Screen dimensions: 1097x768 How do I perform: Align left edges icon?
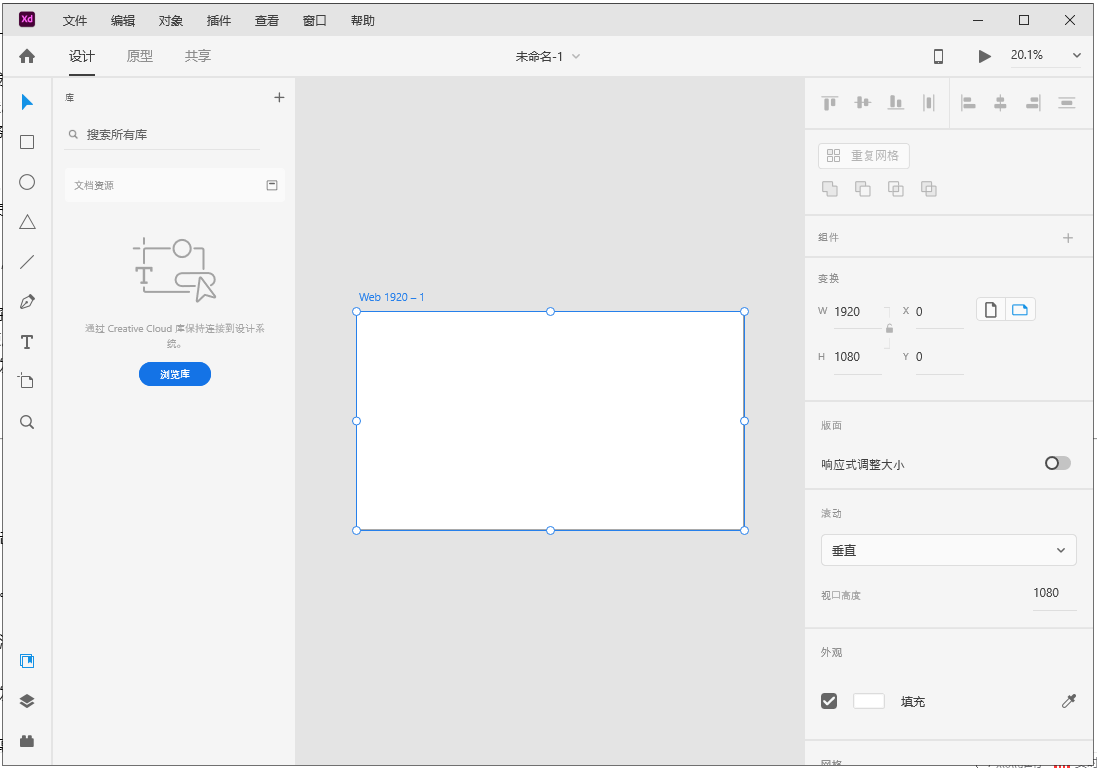[968, 103]
